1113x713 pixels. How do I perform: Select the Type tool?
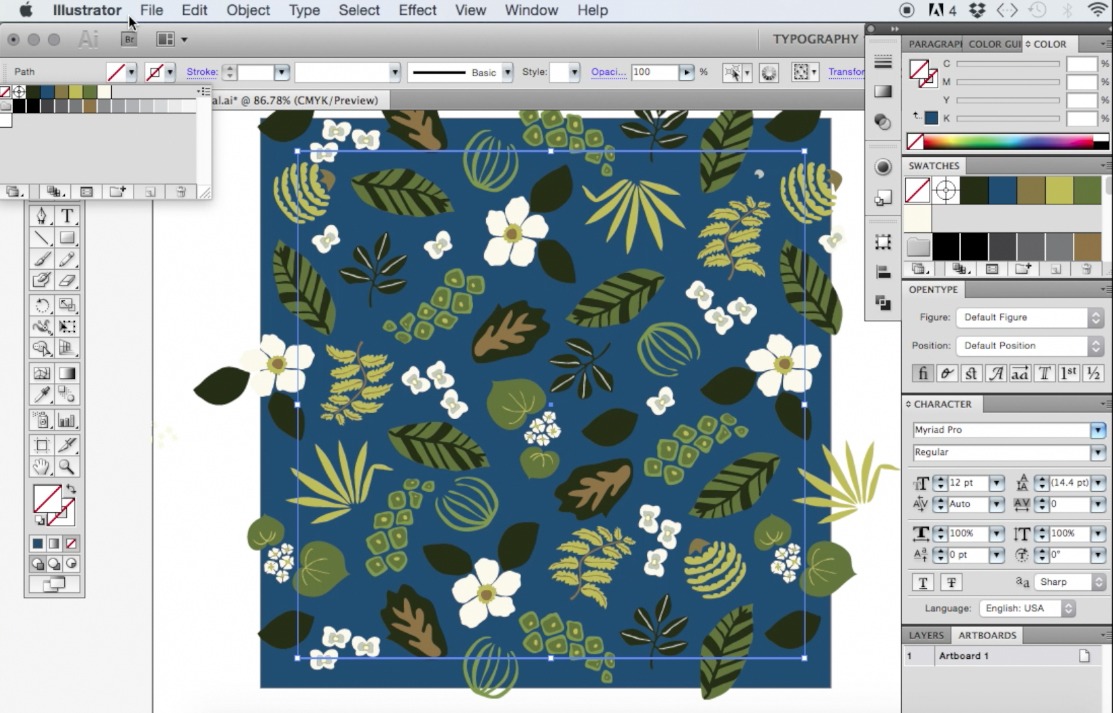pyautogui.click(x=67, y=216)
